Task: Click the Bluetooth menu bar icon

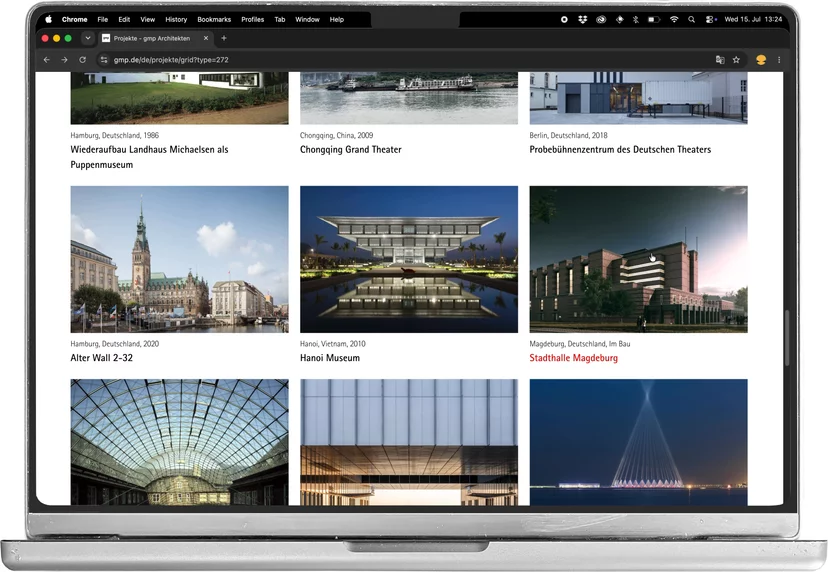Action: (636, 19)
